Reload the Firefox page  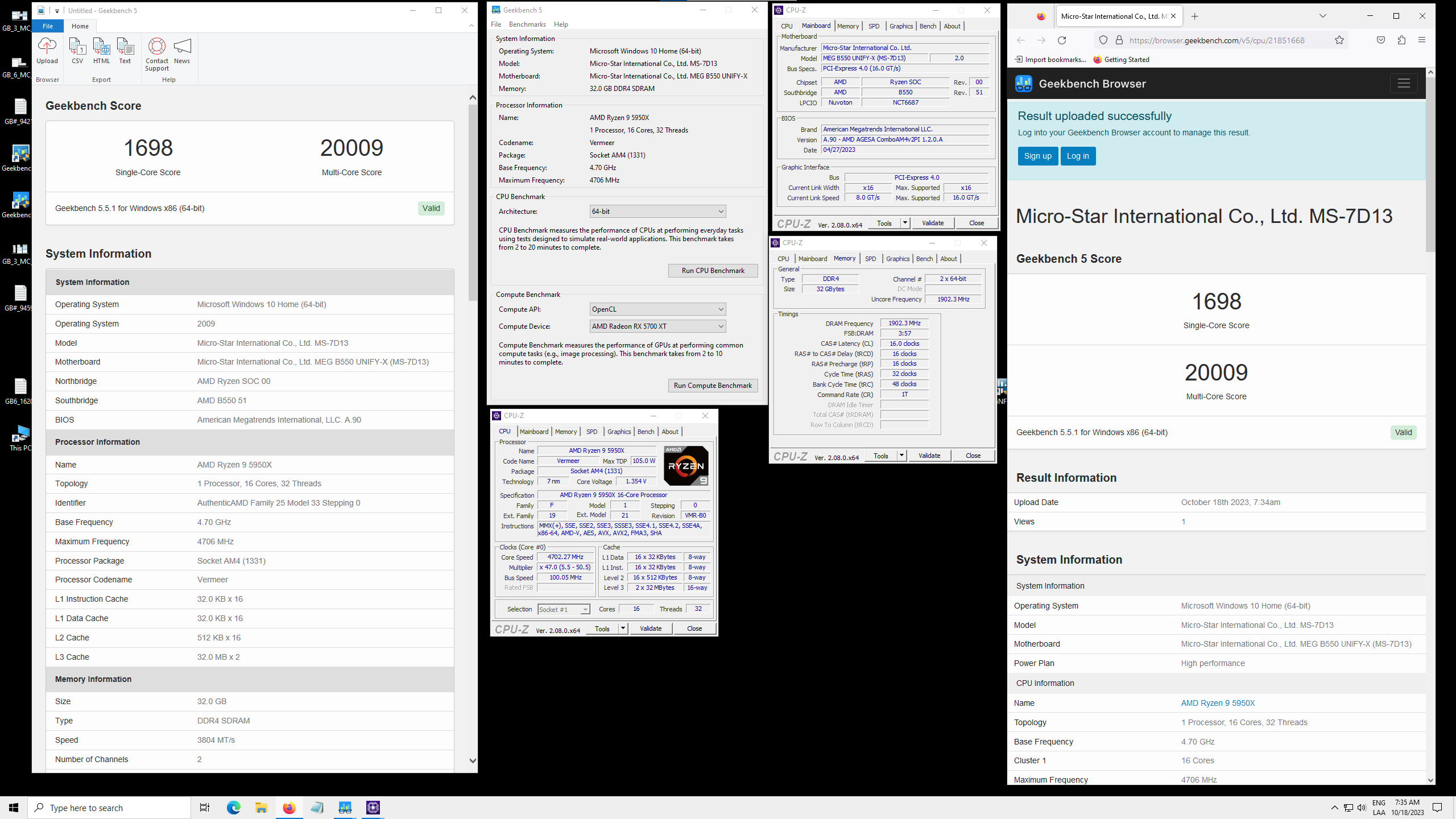(x=1062, y=40)
